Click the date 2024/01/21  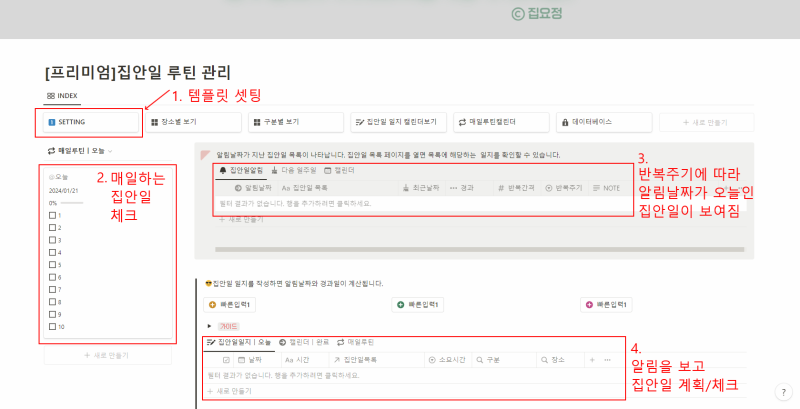63,191
